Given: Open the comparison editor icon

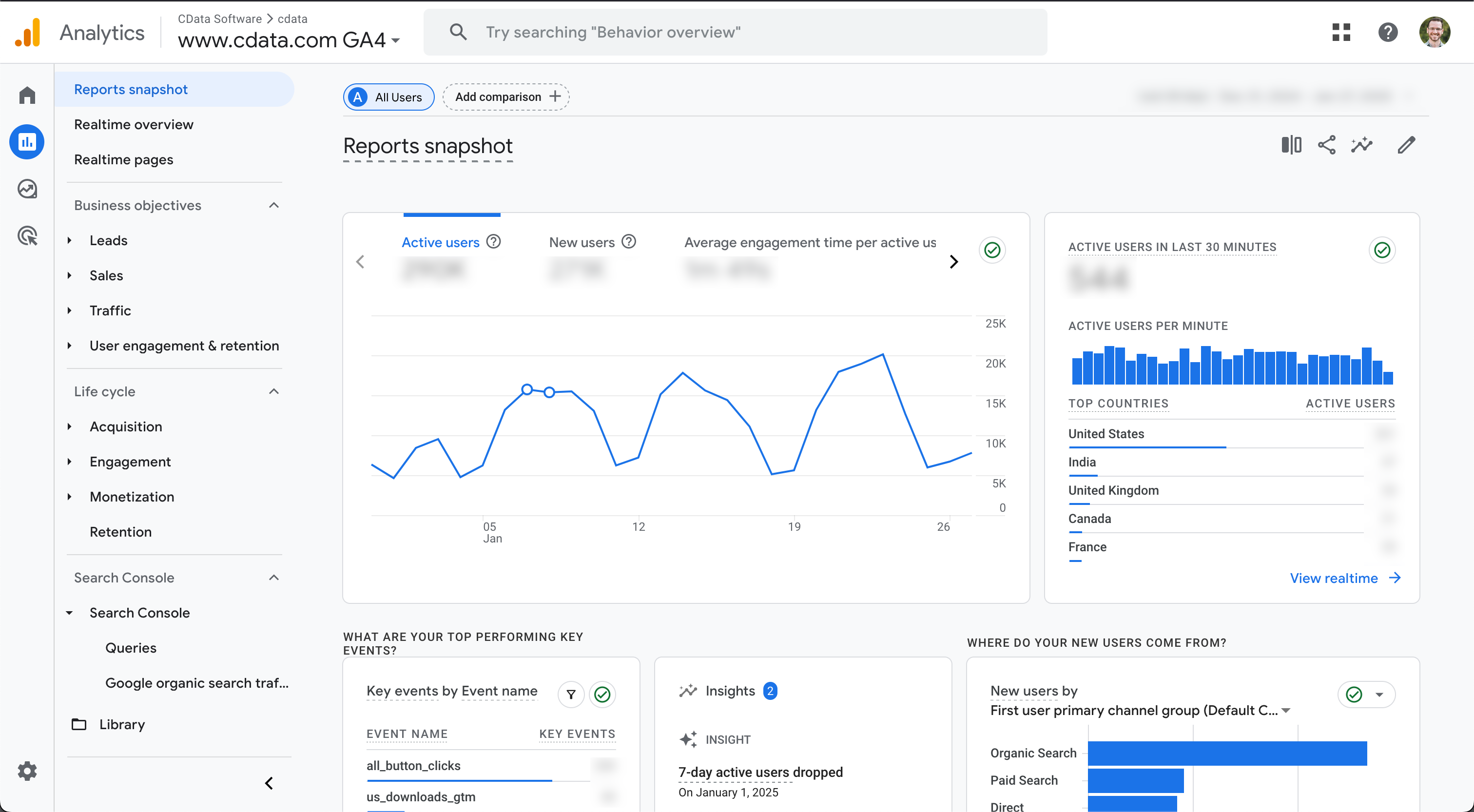Looking at the screenshot, I should tap(1292, 145).
